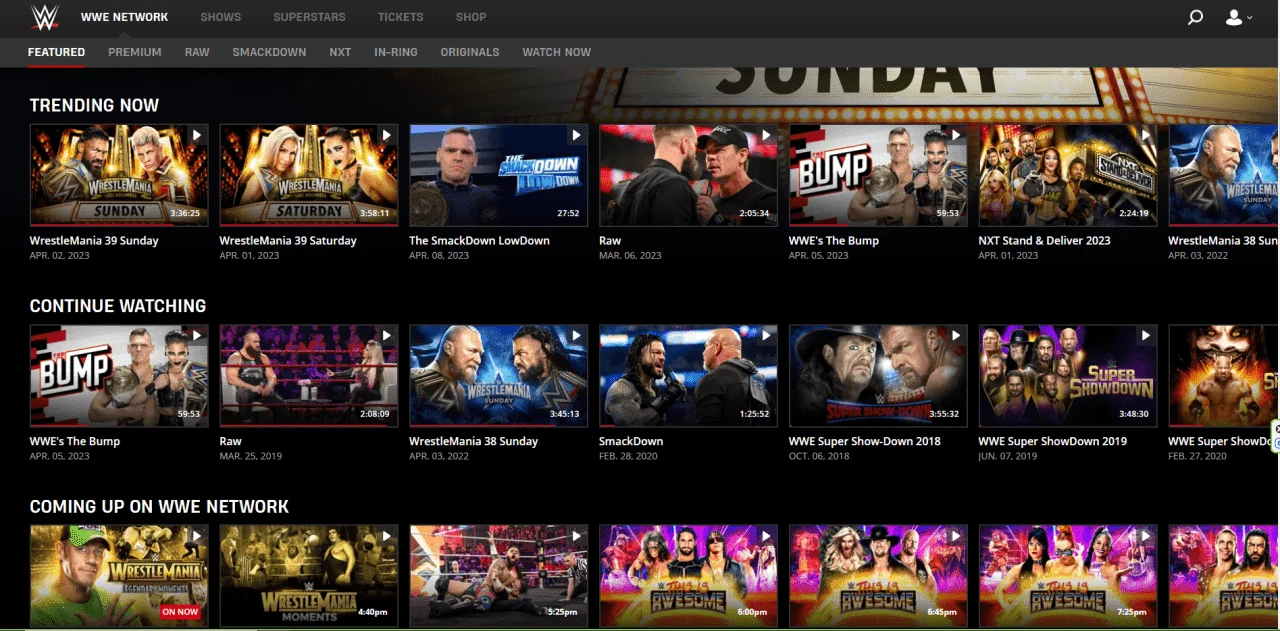Click play icon on Continue Watching The Bump thumbnail
Image resolution: width=1280 pixels, height=631 pixels.
pos(197,336)
